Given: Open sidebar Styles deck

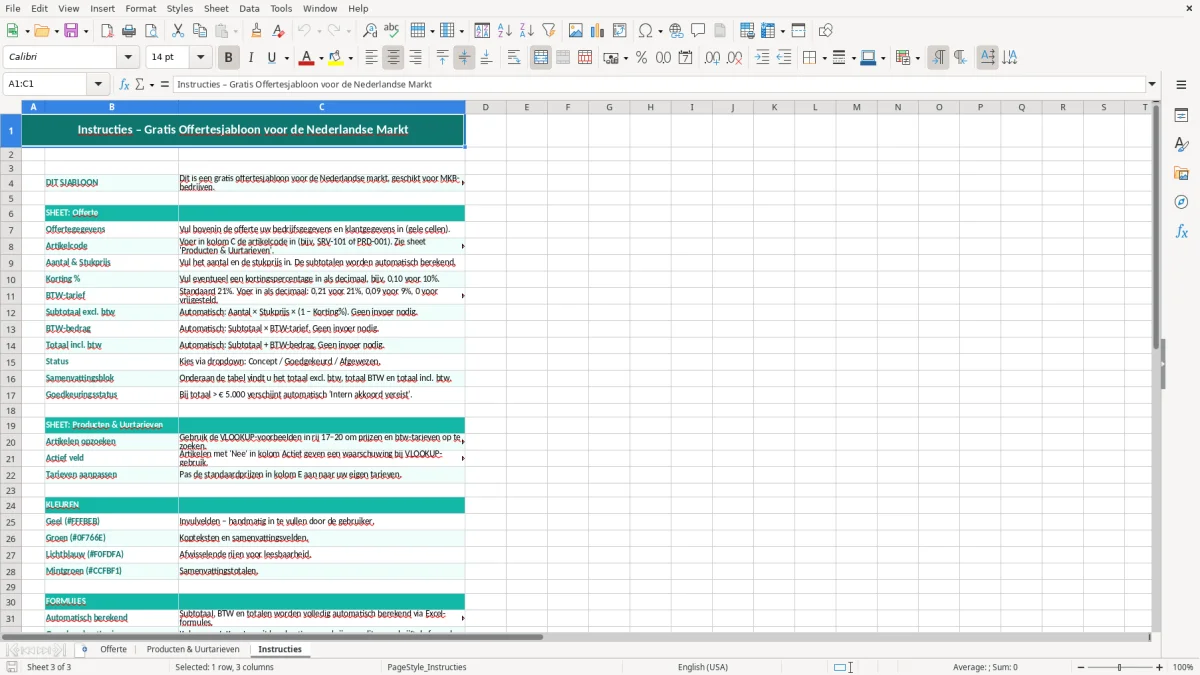Looking at the screenshot, I should [x=1181, y=144].
